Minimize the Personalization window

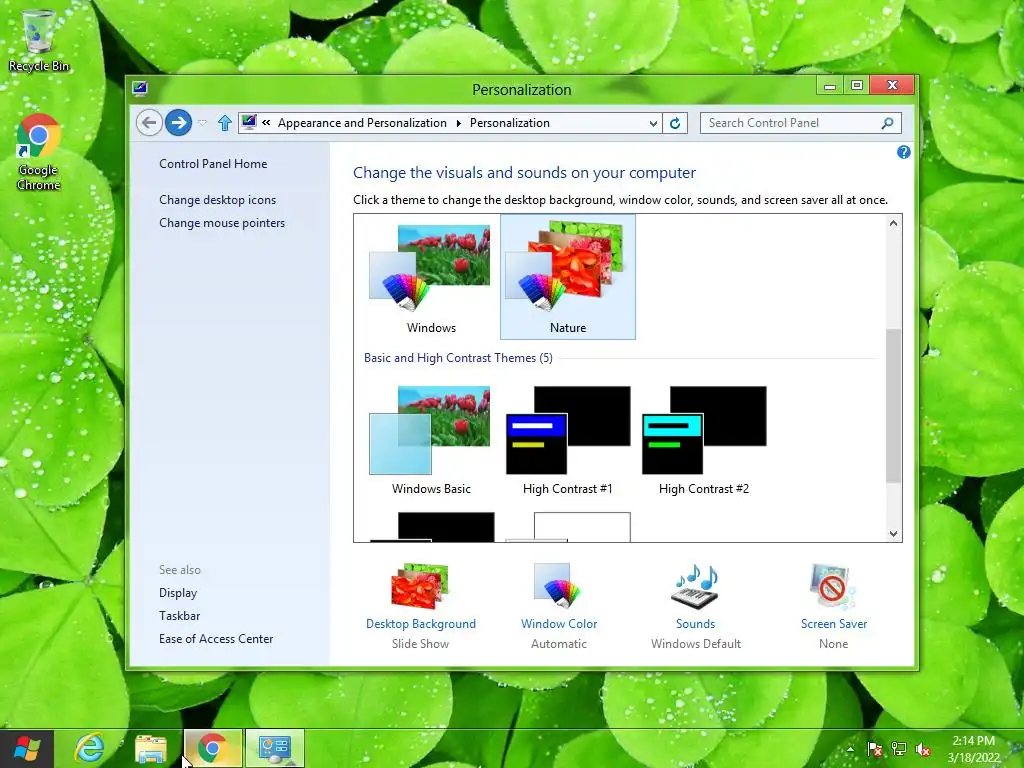click(830, 86)
